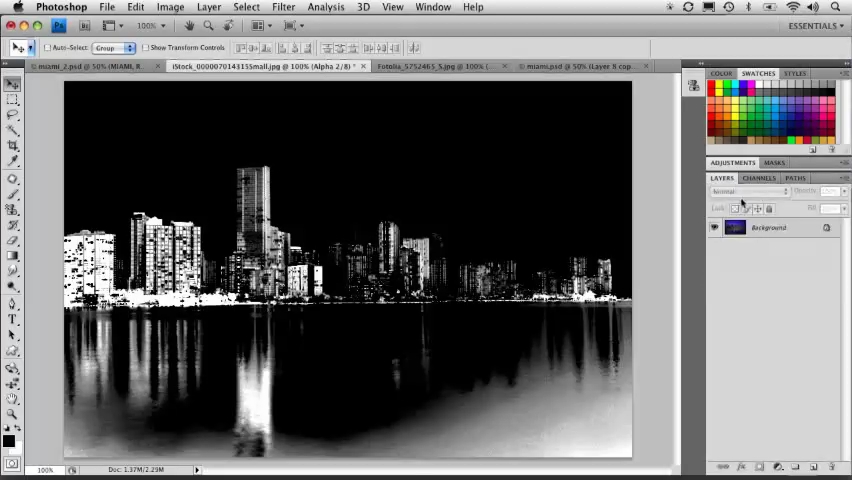Open the Color panel tab
This screenshot has height=480, width=852.
point(721,73)
